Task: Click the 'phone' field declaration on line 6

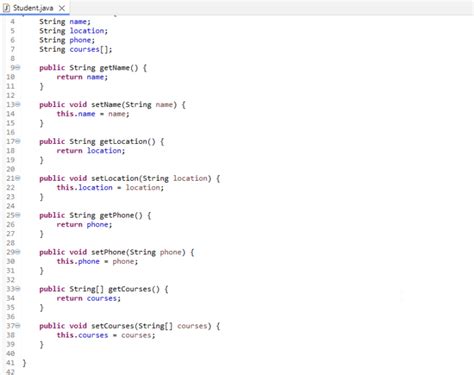Action: coord(80,40)
